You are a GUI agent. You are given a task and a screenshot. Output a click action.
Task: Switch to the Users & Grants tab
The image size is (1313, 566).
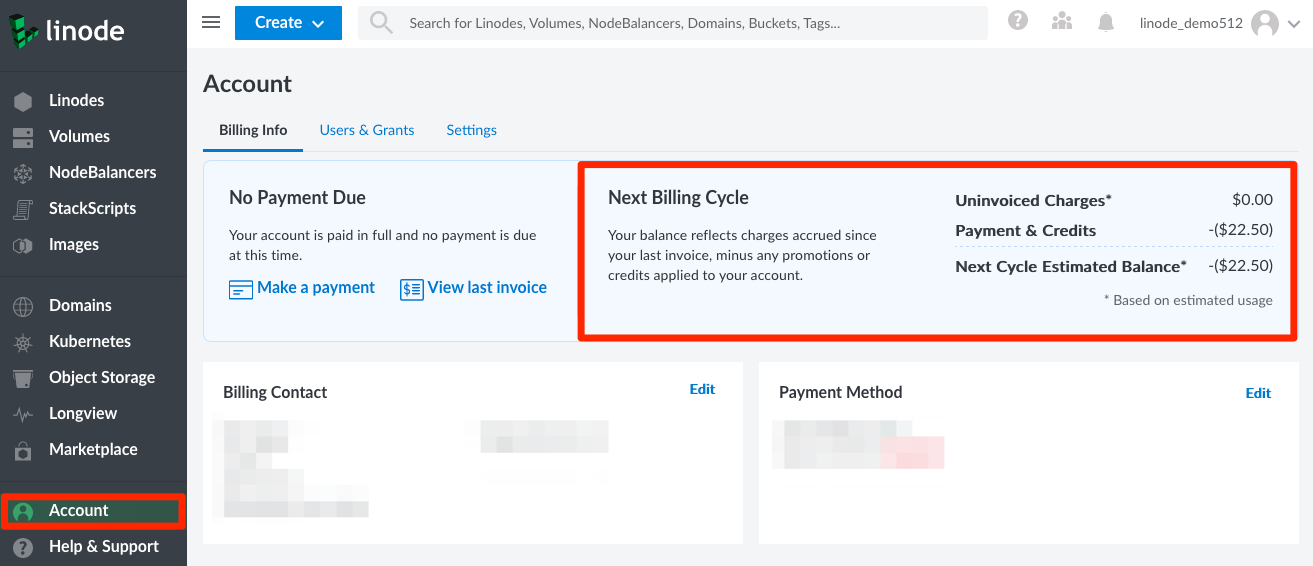tap(367, 130)
